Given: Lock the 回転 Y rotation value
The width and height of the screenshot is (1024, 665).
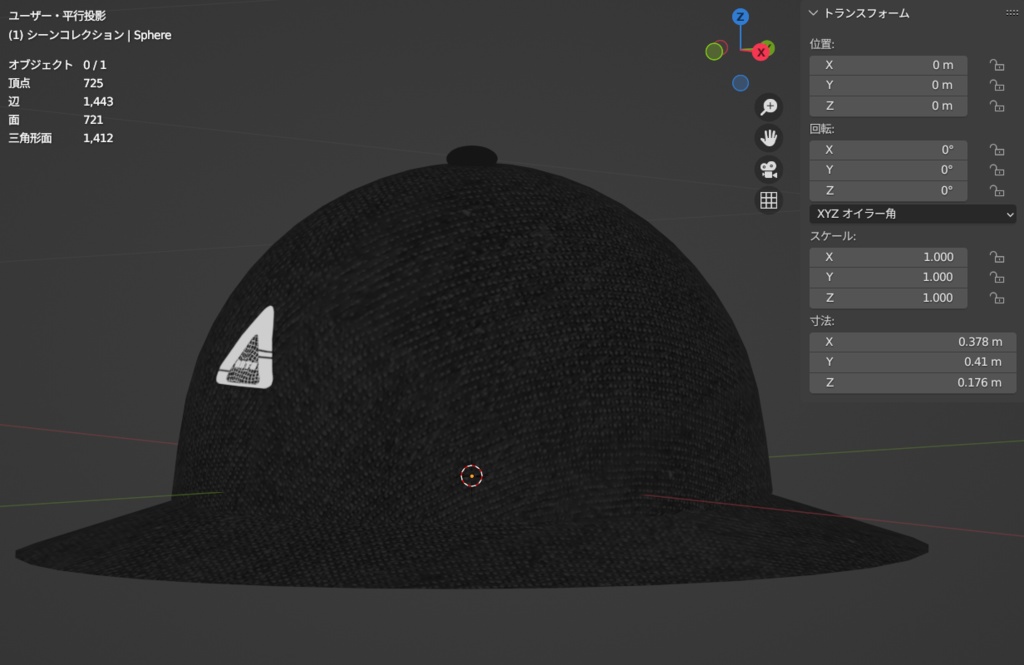Looking at the screenshot, I should point(996,169).
